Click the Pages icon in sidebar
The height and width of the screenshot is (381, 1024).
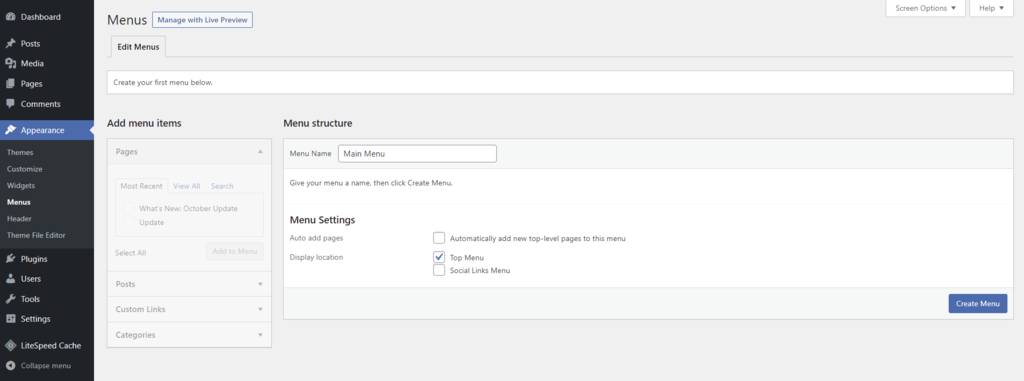pos(10,84)
